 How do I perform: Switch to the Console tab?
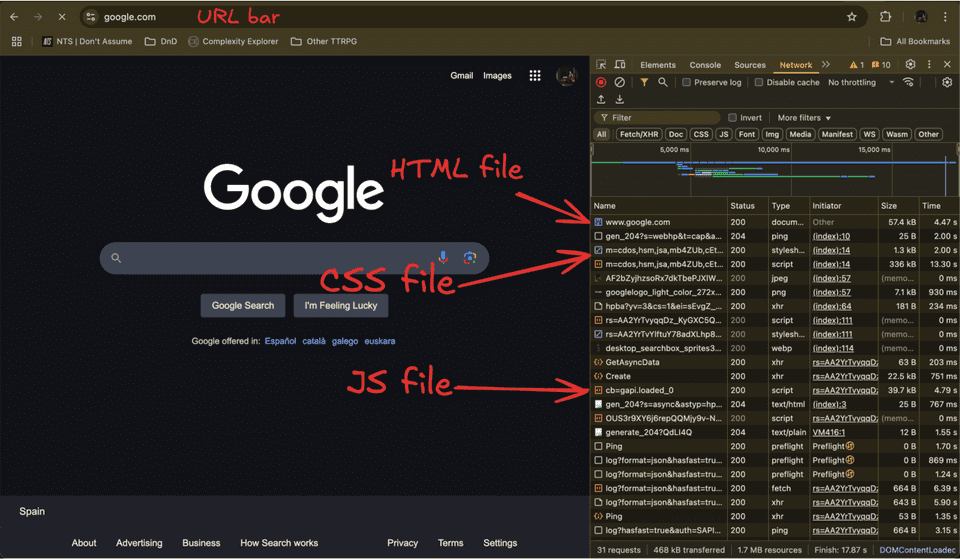(705, 65)
